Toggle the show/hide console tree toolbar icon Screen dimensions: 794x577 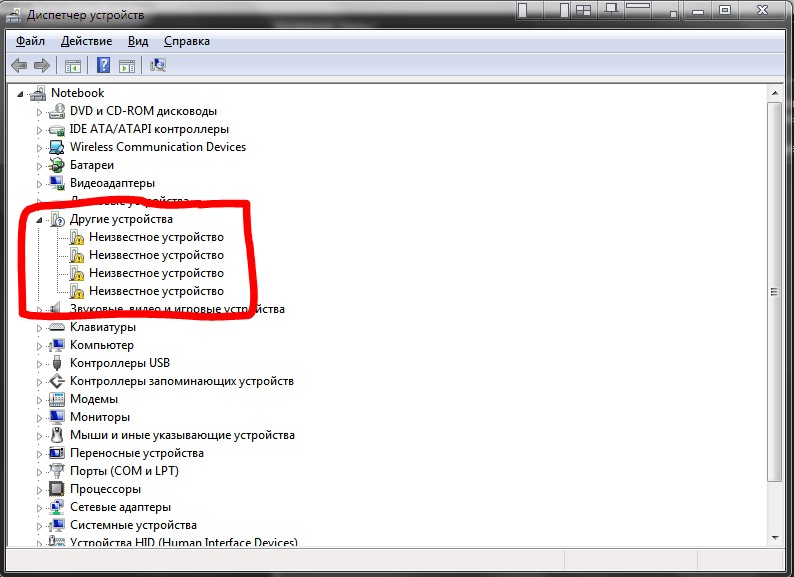(x=72, y=65)
